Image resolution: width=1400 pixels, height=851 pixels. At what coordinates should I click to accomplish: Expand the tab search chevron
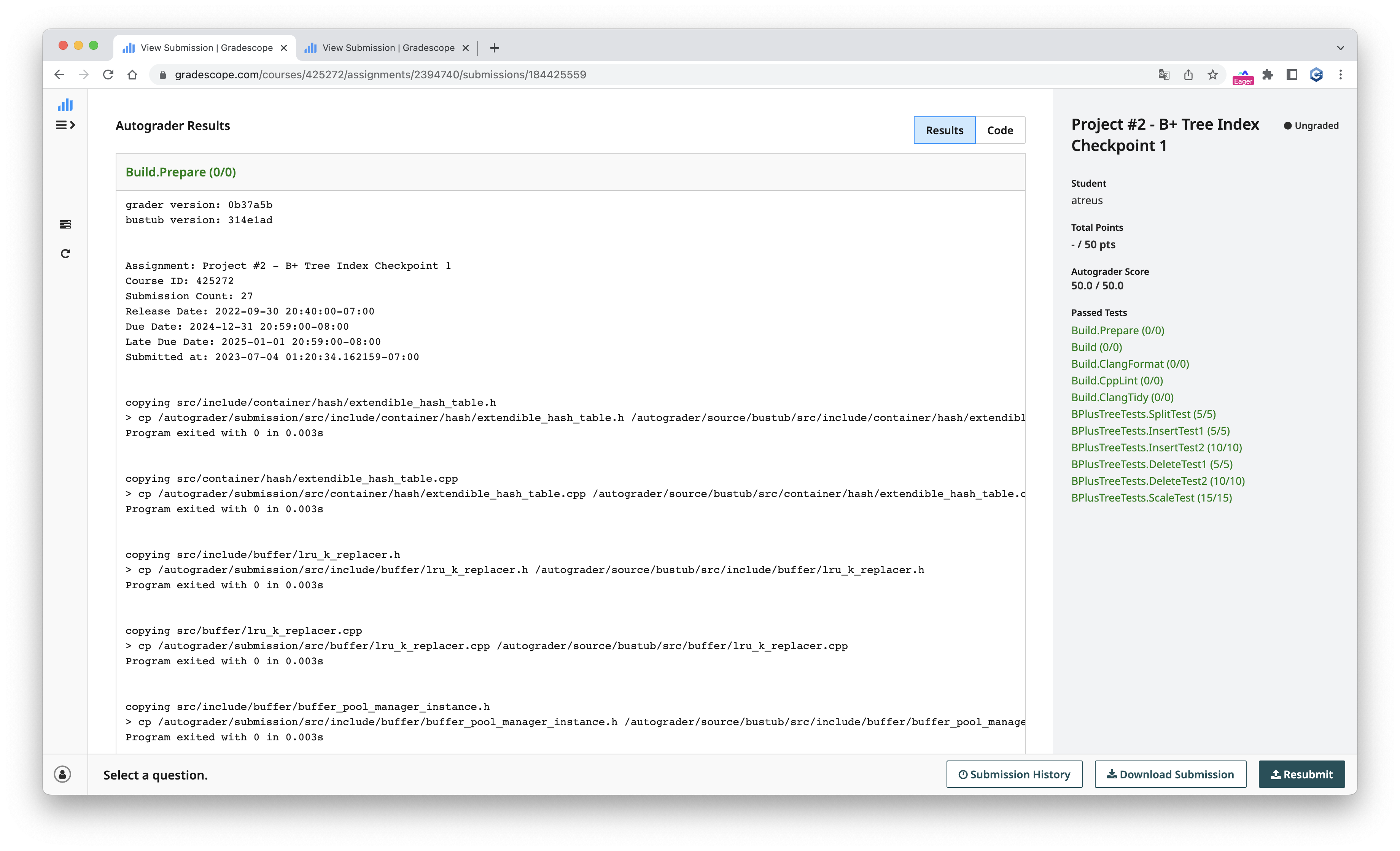[x=1340, y=48]
